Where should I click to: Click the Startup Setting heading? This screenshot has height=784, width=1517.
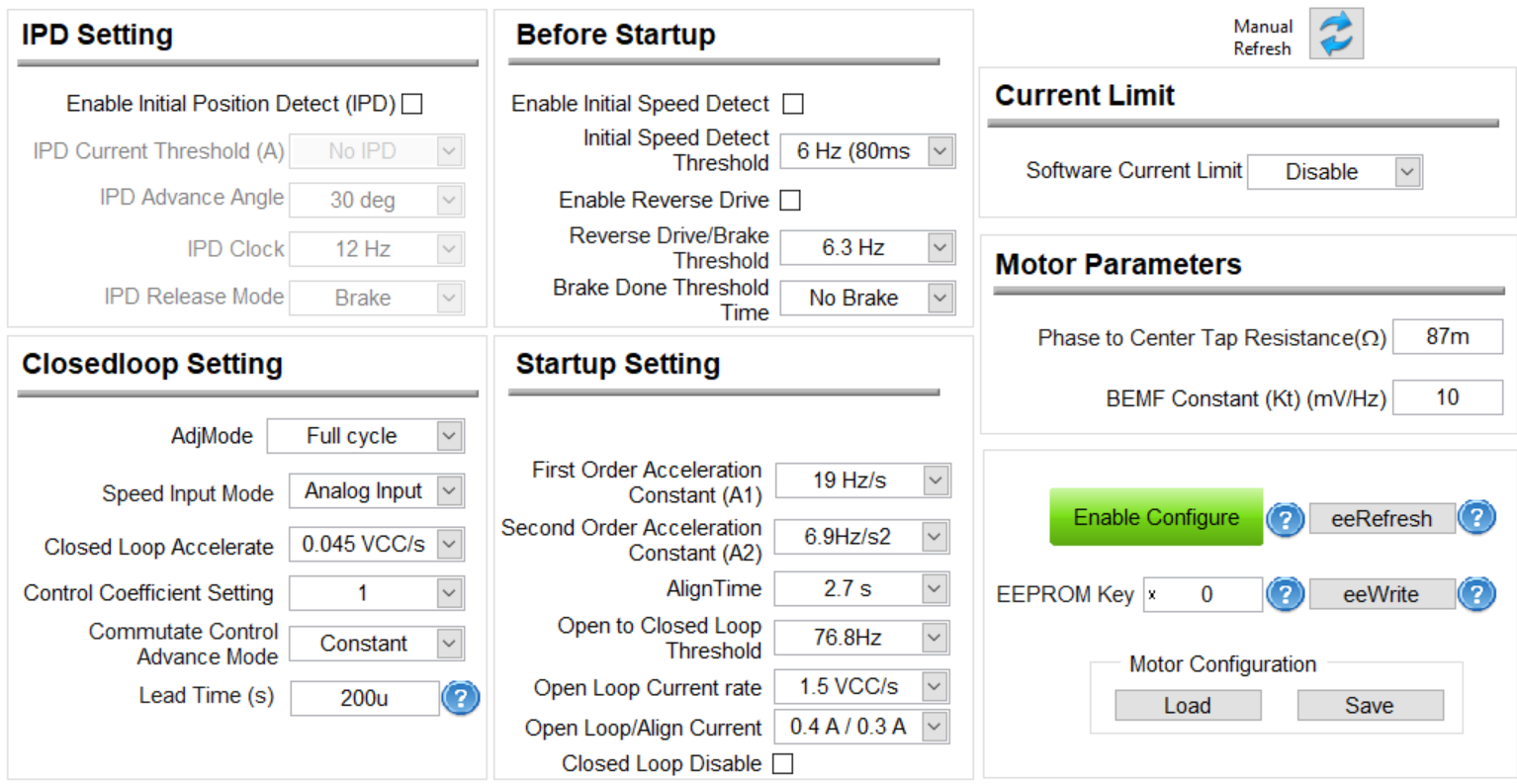click(617, 364)
